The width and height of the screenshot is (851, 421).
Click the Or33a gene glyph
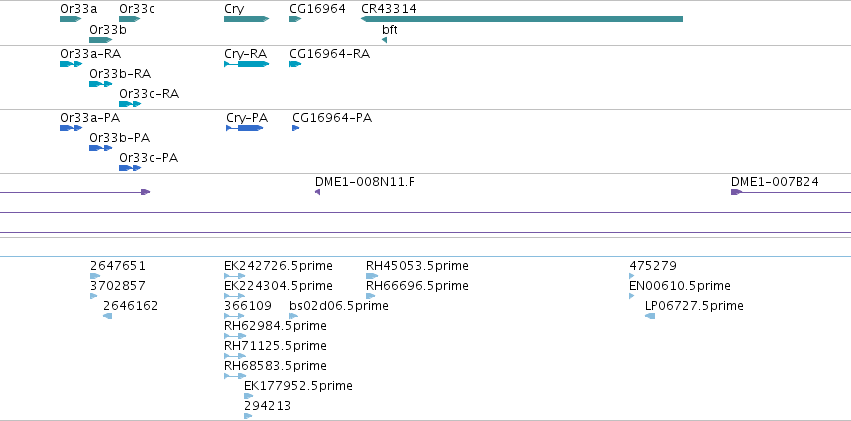pos(71,19)
